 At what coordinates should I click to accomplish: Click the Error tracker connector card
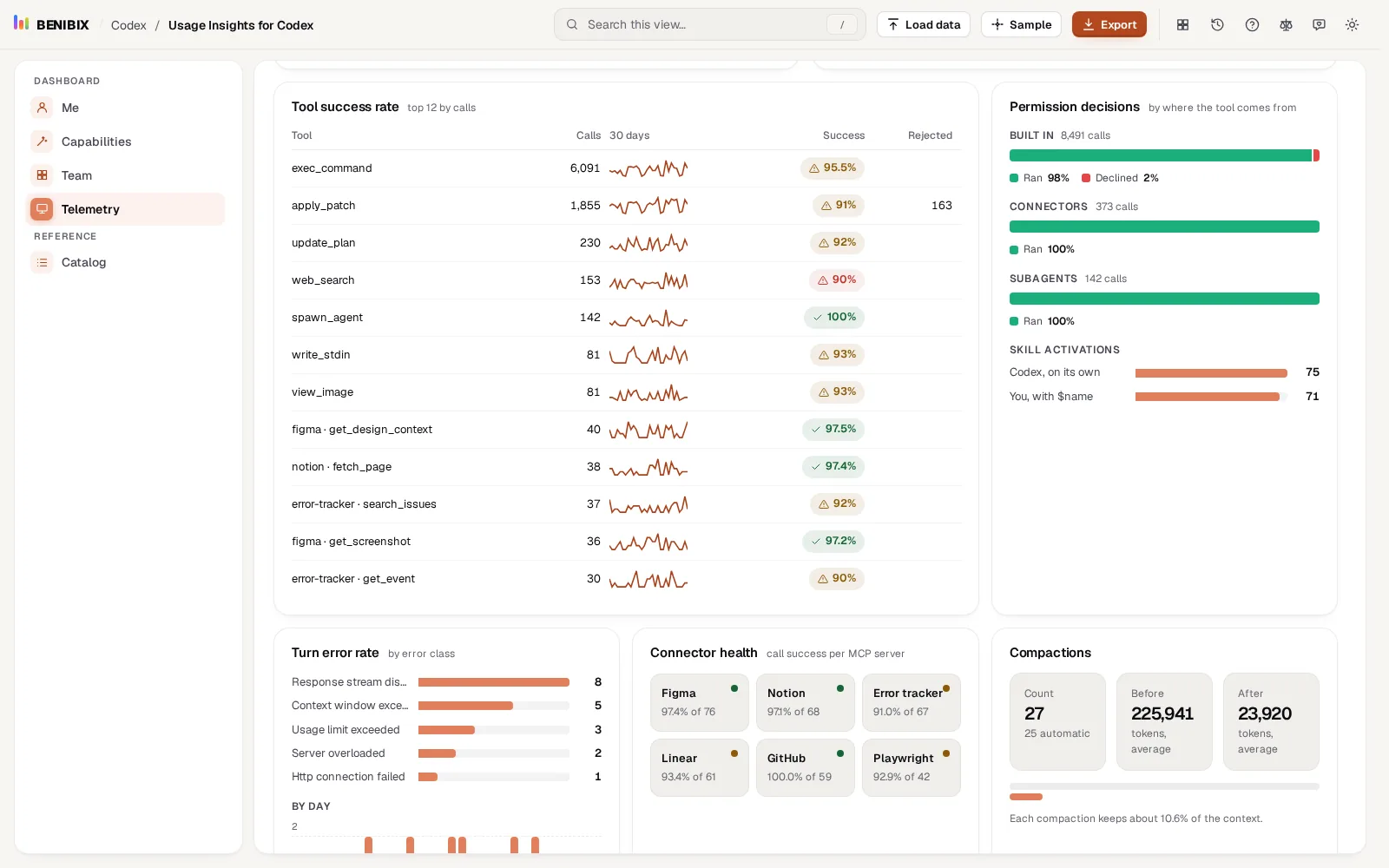tap(912, 703)
